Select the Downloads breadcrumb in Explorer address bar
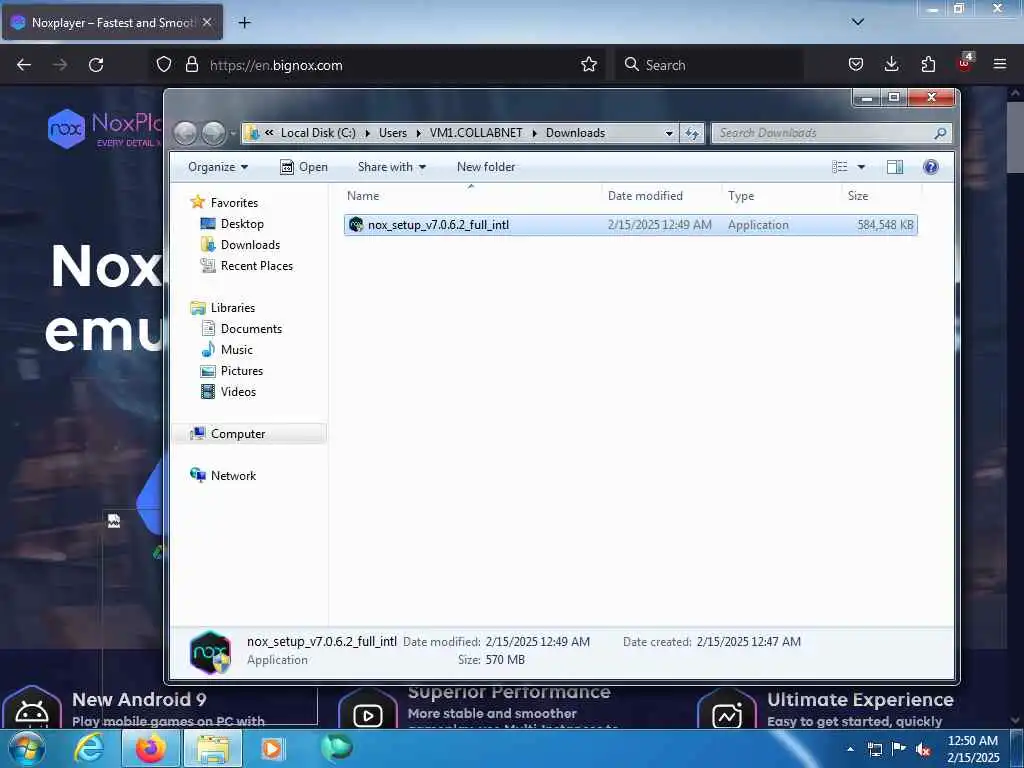 pyautogui.click(x=575, y=133)
